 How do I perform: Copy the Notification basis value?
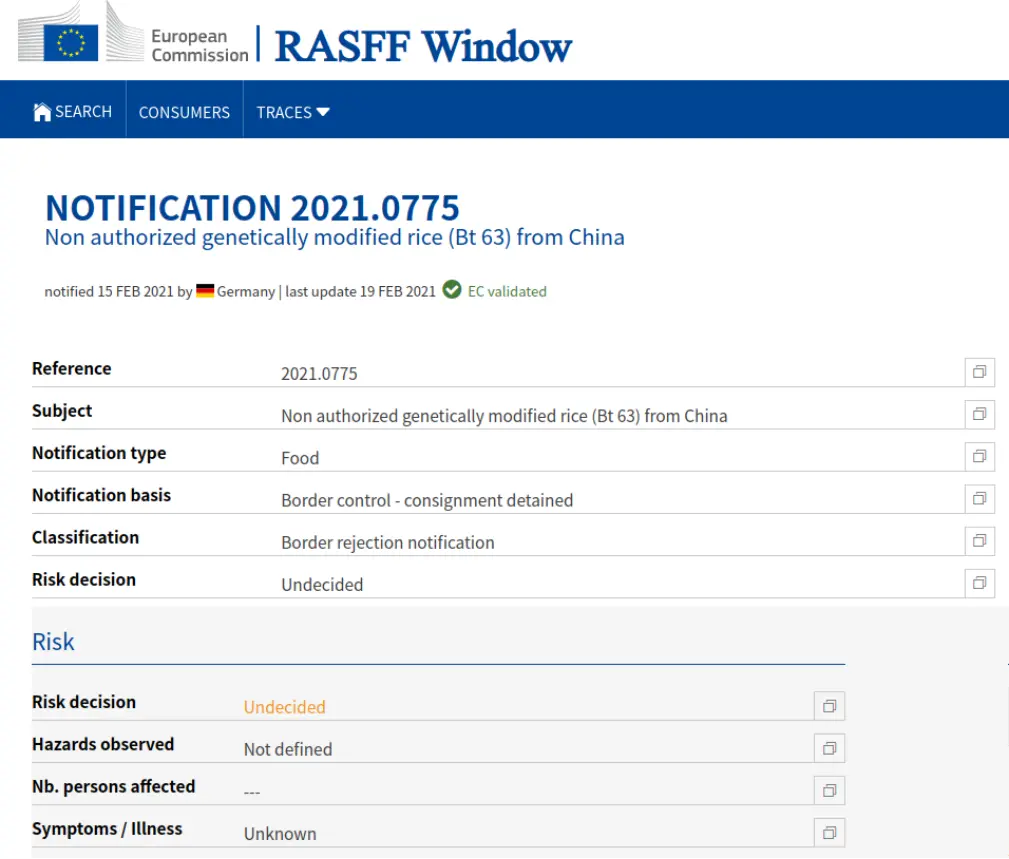point(979,498)
